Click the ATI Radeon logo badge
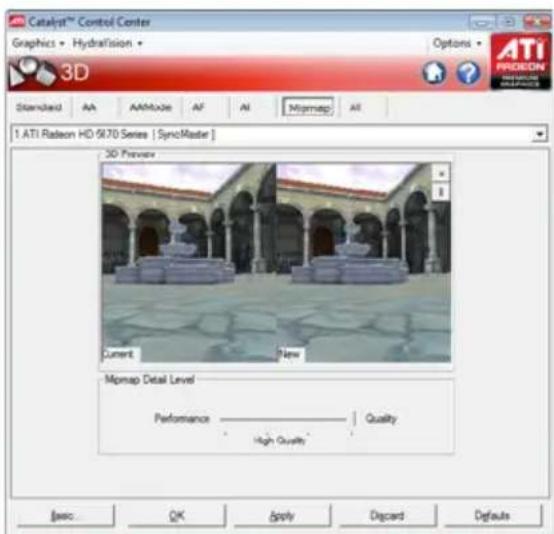Image resolution: width=554 pixels, height=534 pixels. click(520, 61)
